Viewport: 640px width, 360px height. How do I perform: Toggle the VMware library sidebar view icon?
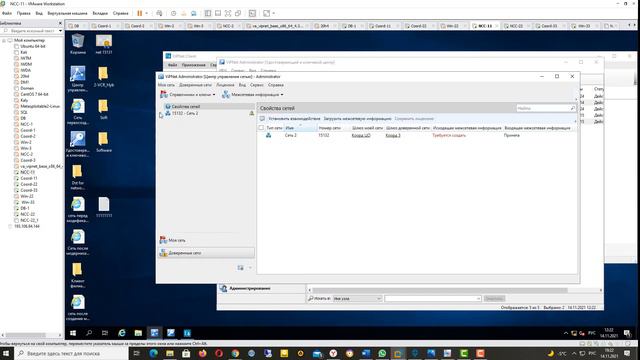pyautogui.click(x=208, y=13)
